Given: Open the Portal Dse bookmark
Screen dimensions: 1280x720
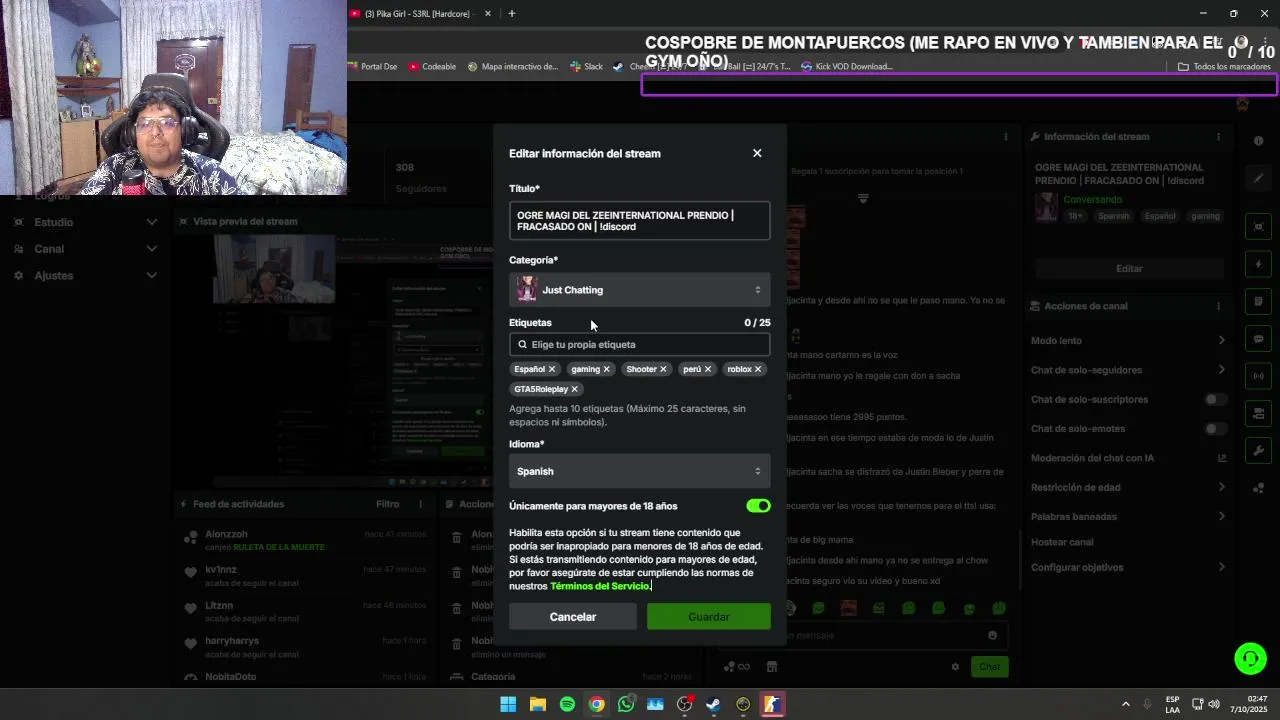Looking at the screenshot, I should click(x=372, y=67).
